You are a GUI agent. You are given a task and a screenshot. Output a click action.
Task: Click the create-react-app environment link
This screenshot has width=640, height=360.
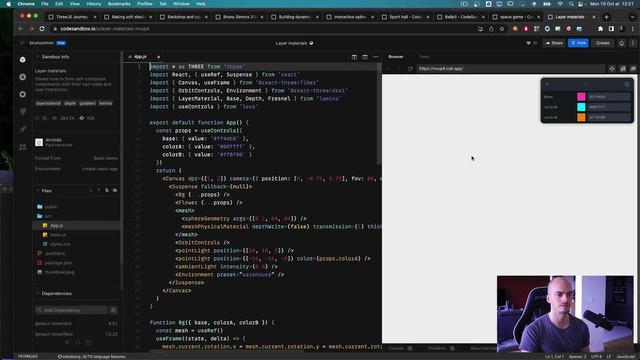click(x=100, y=169)
